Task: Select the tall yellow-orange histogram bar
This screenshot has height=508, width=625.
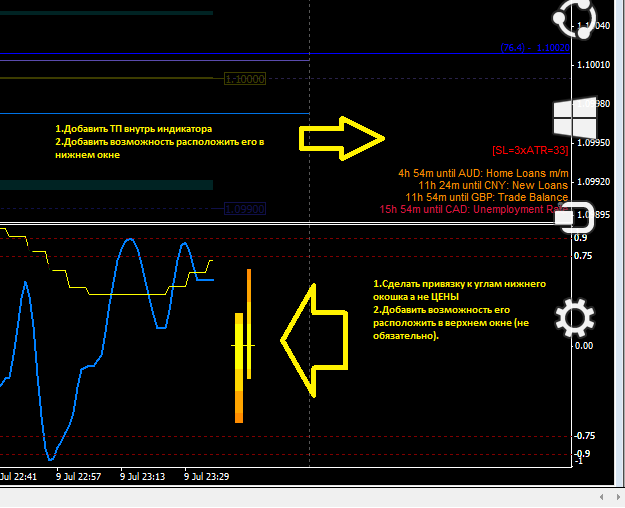Action: tap(239, 368)
